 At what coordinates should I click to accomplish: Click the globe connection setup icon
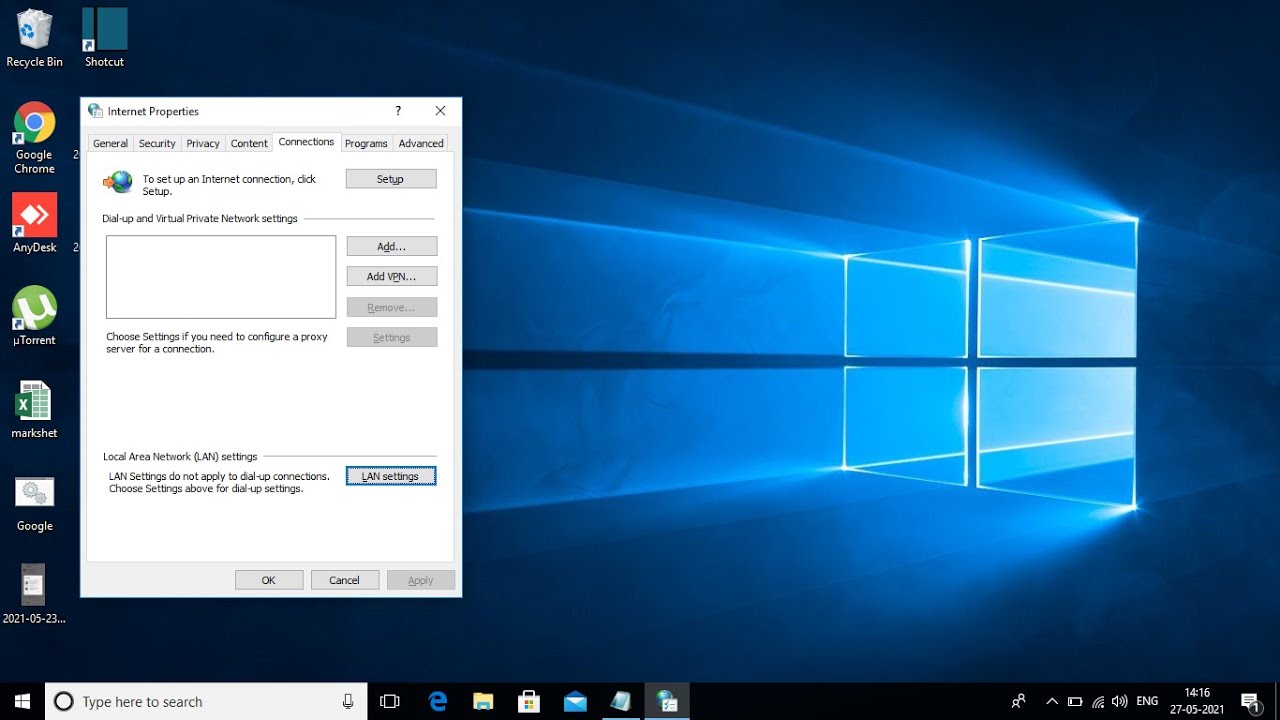click(x=118, y=182)
